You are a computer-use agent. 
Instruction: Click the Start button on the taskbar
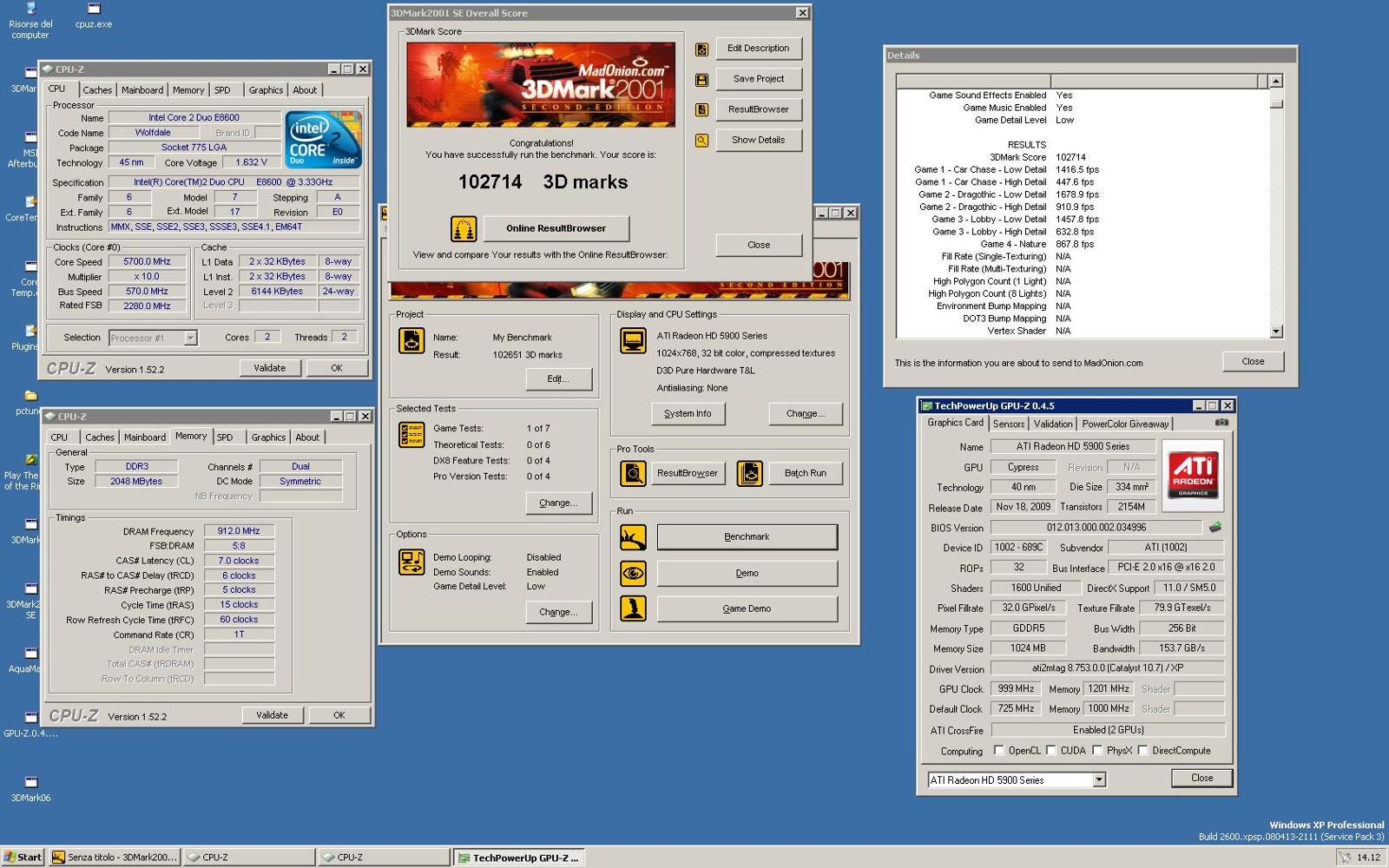pos(23,857)
